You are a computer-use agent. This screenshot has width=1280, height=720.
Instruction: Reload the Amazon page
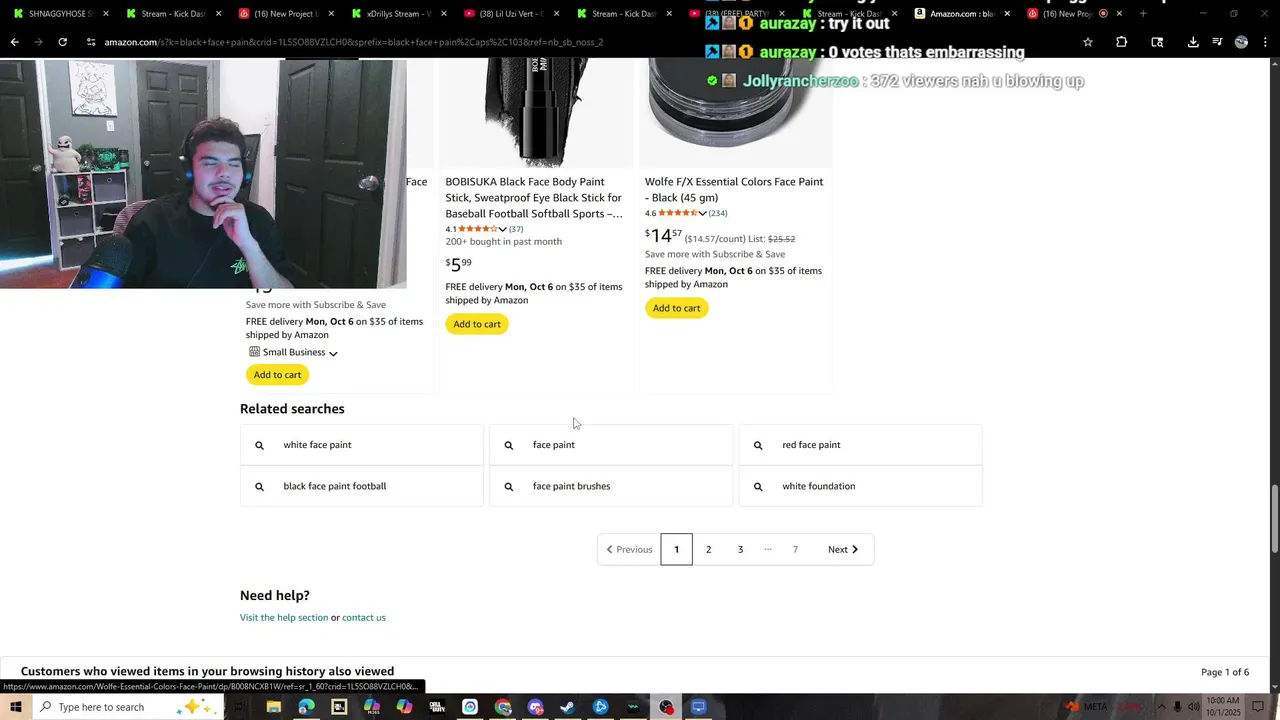point(62,42)
